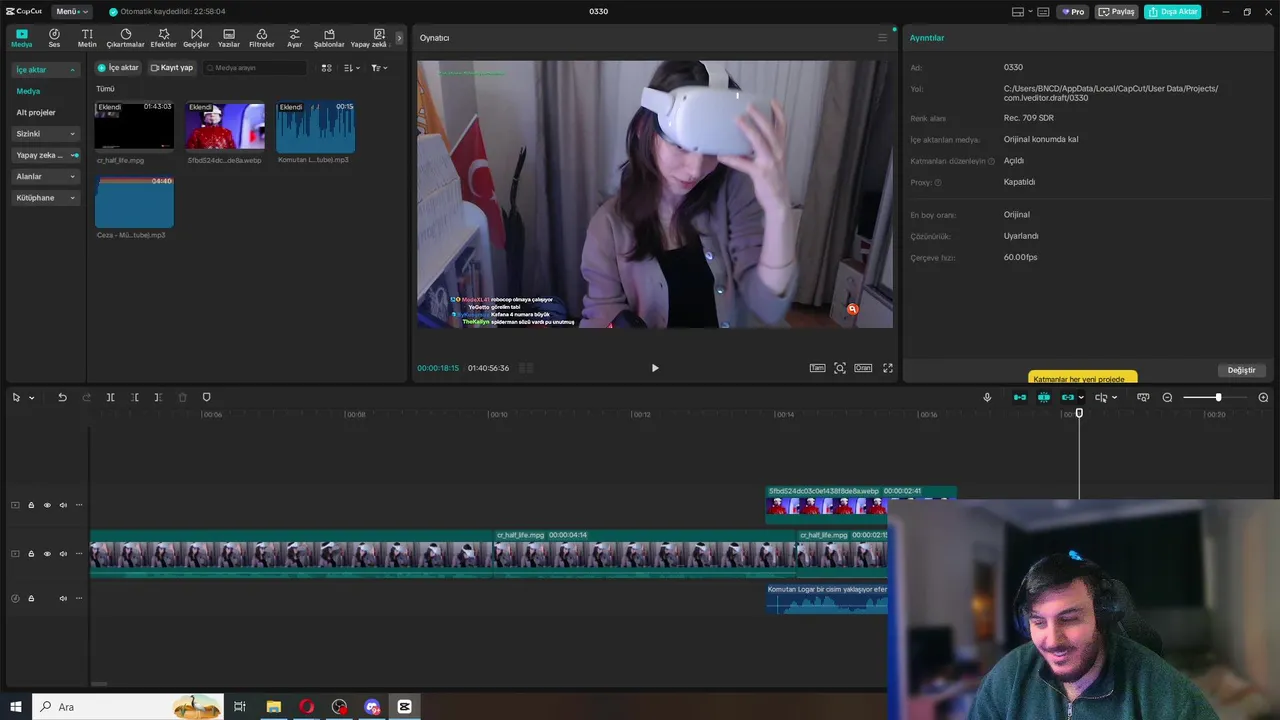The height and width of the screenshot is (720, 1280).
Task: Click the trash delete icon
Action: pos(182,398)
